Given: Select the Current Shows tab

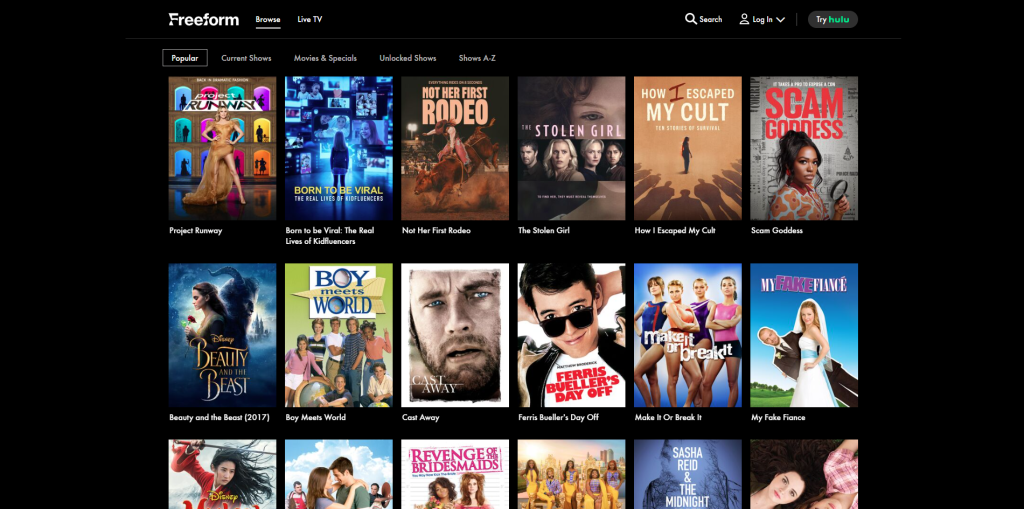Looking at the screenshot, I should 246,58.
